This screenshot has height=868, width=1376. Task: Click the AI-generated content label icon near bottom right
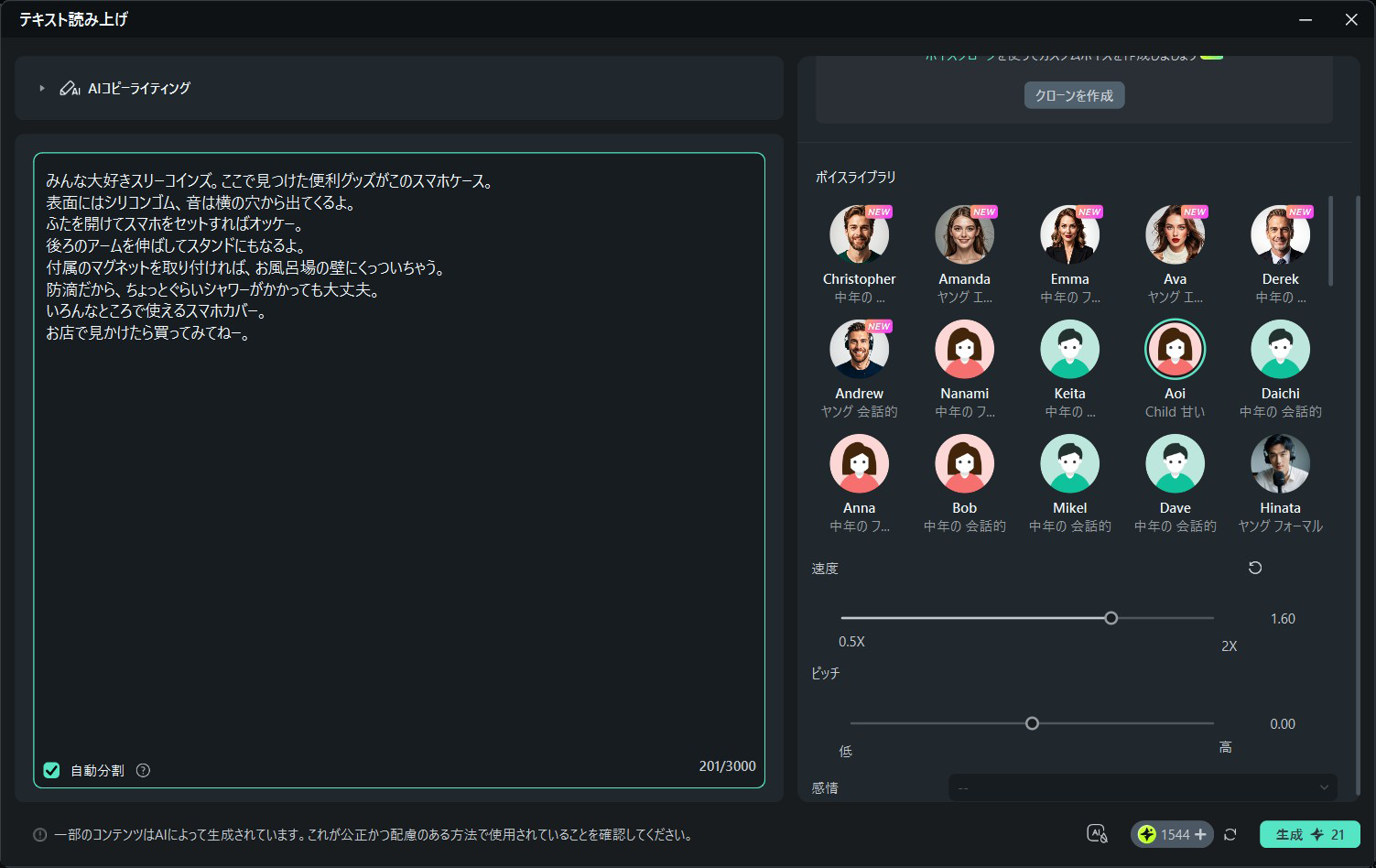1098,834
